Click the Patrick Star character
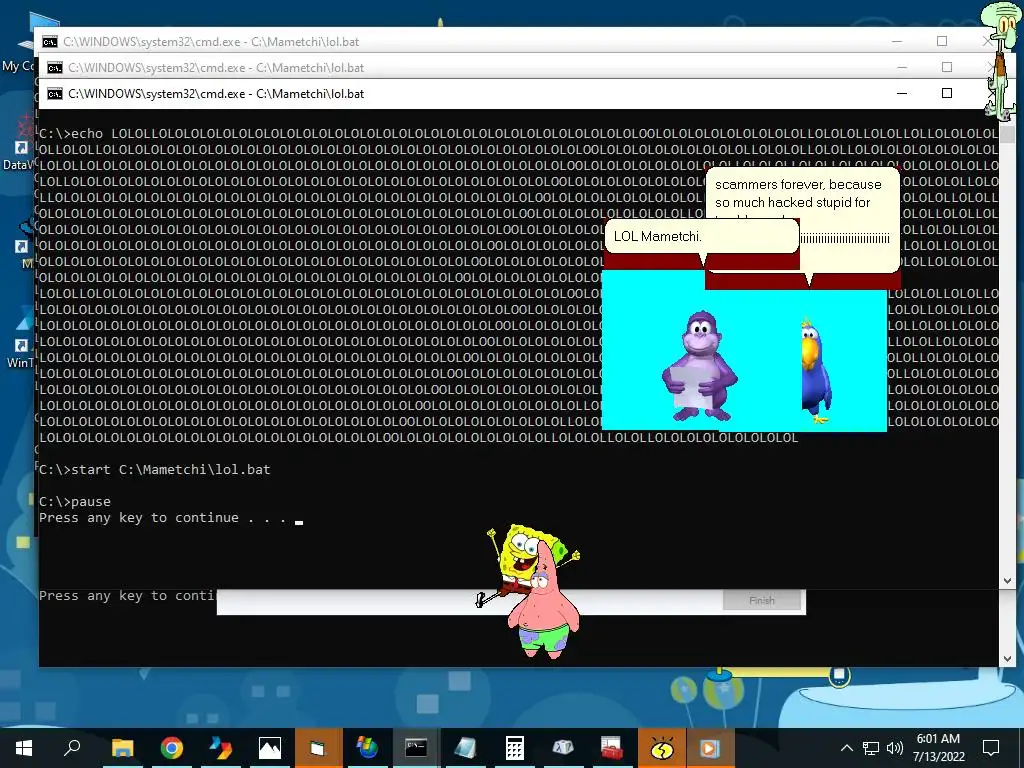 click(x=543, y=605)
